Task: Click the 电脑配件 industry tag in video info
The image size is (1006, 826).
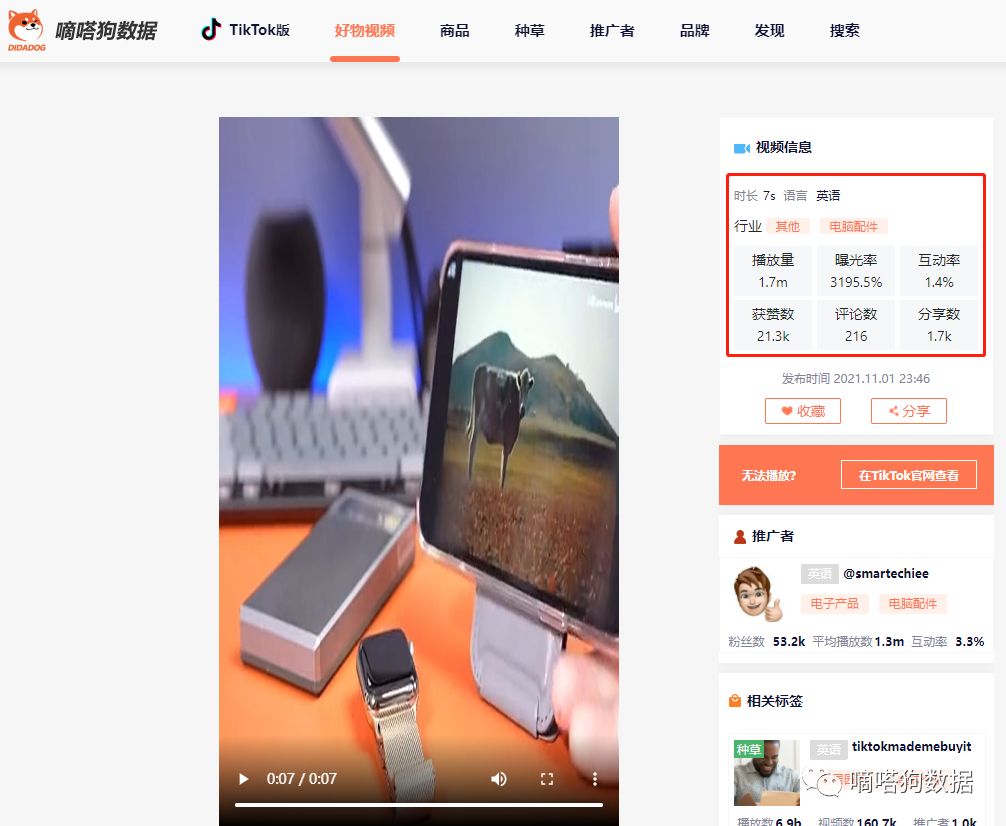Action: click(x=854, y=227)
